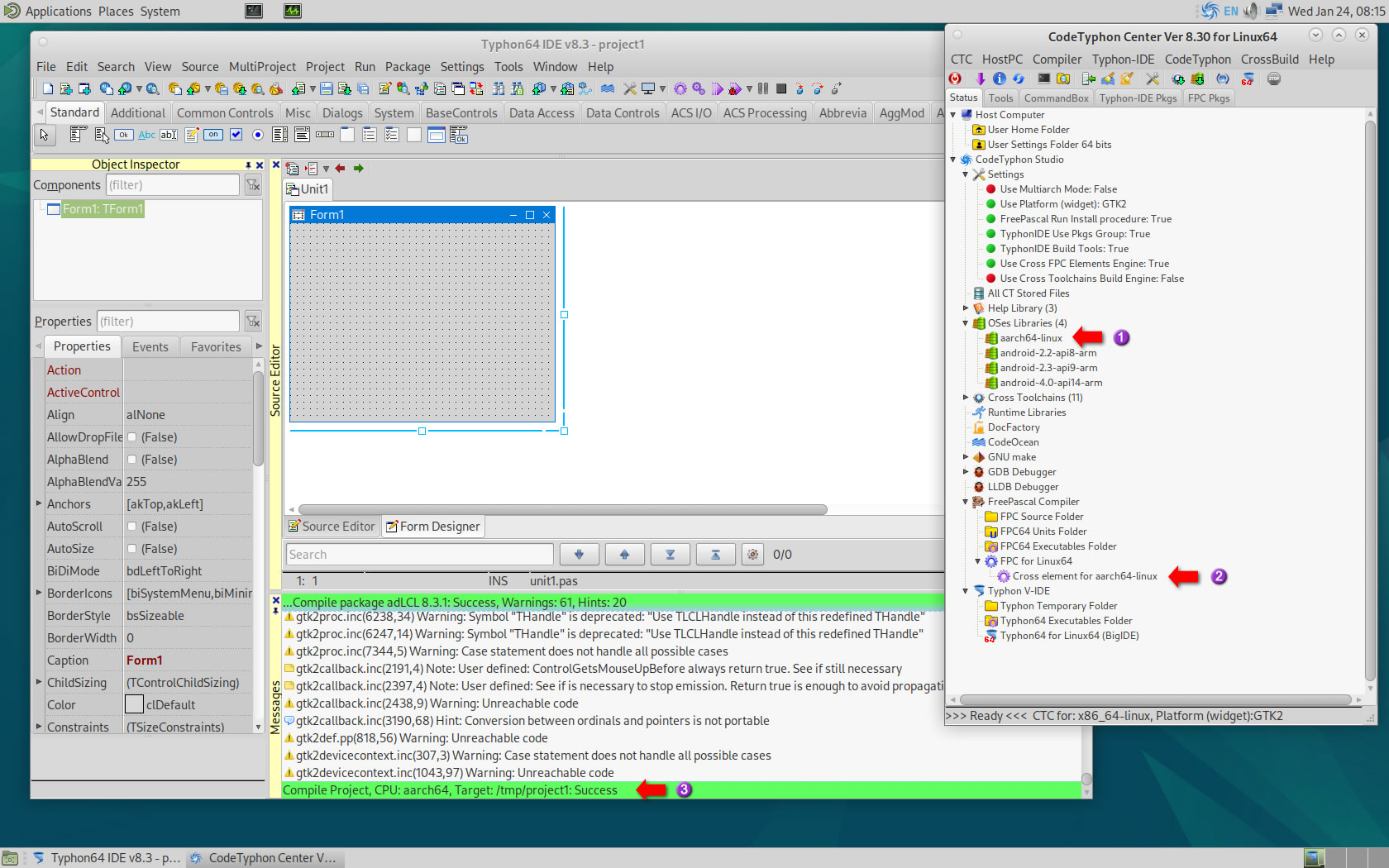Click the Stop square icon in IDE toolbar

click(781, 88)
